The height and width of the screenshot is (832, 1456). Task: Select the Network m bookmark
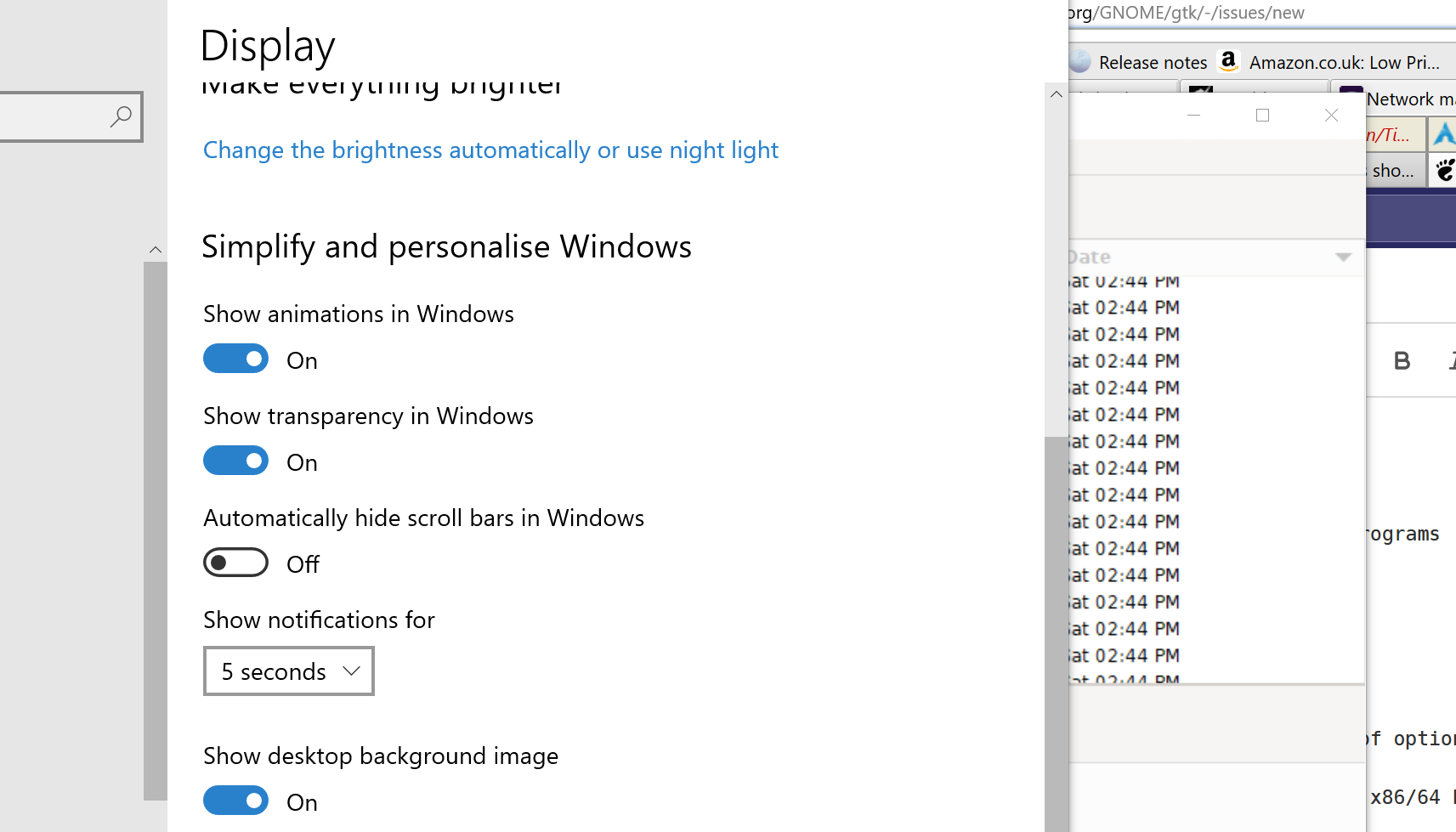tap(1411, 99)
